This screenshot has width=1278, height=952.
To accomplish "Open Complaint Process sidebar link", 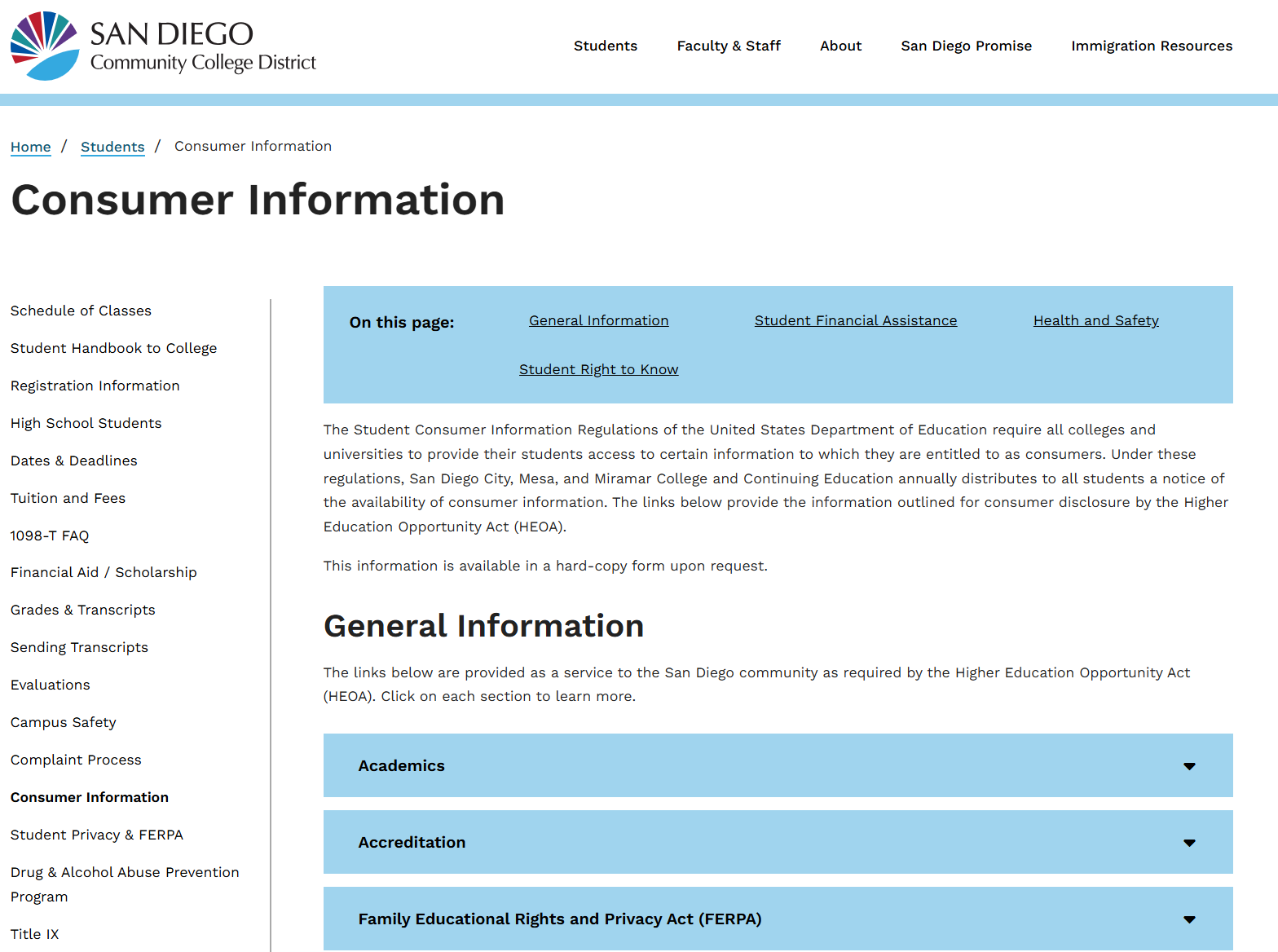I will click(x=76, y=760).
